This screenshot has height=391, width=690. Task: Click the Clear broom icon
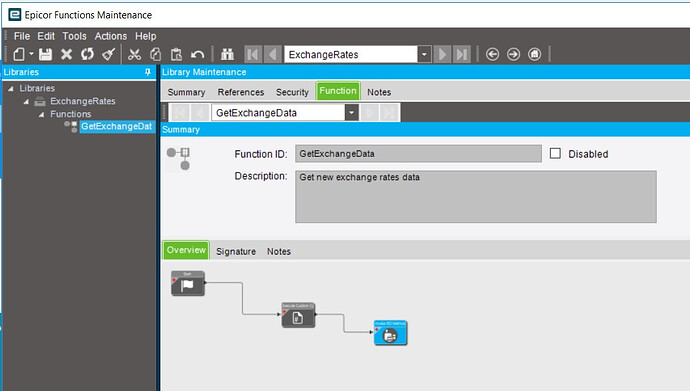(x=108, y=55)
